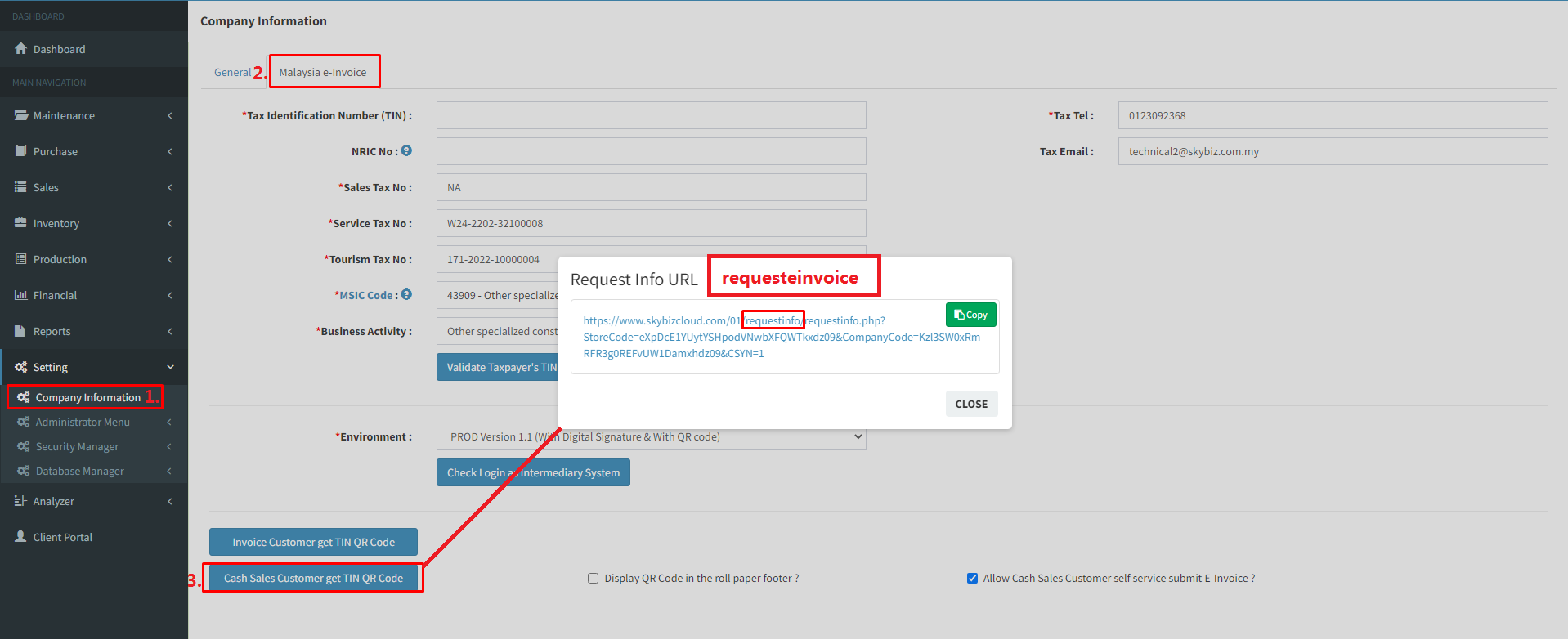This screenshot has height=644, width=1568.
Task: Click the Analyzer icon in sidebar
Action: (21, 501)
